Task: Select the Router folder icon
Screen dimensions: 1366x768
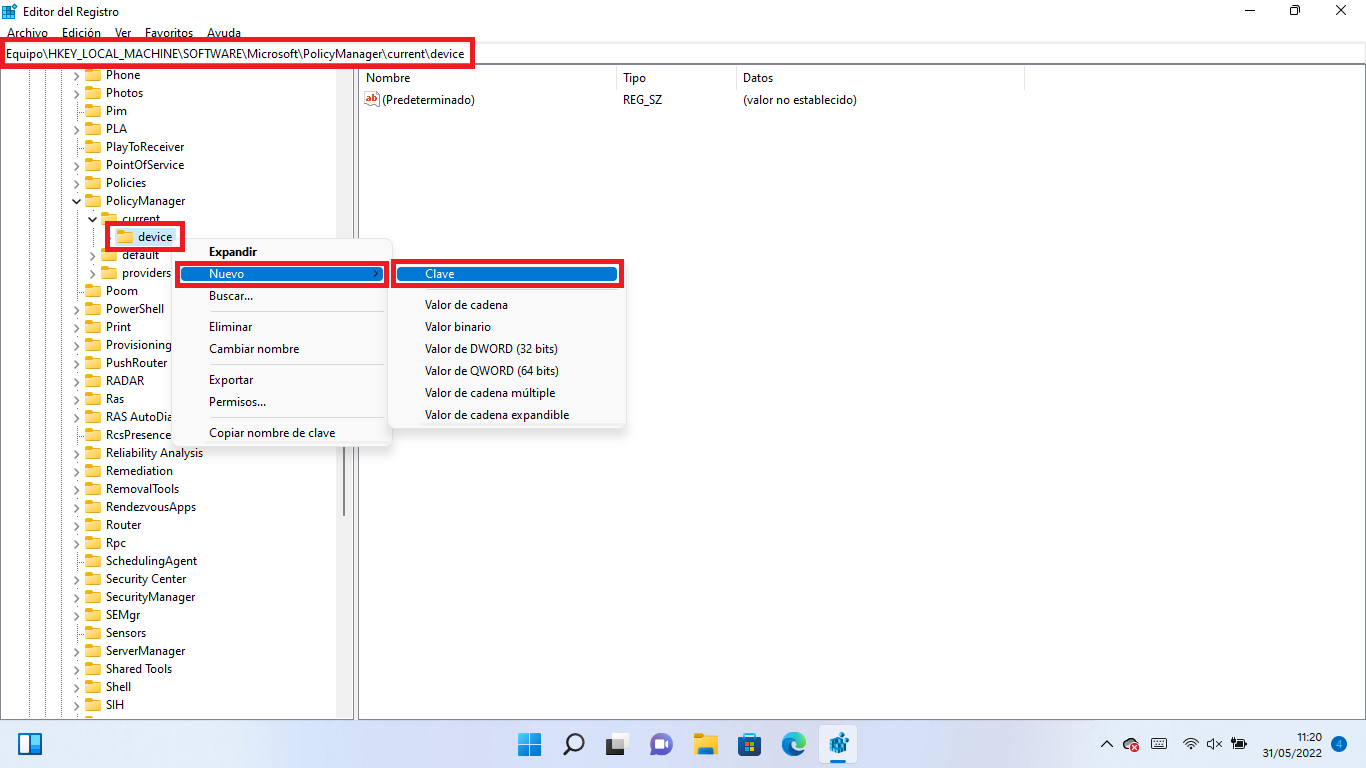Action: click(93, 525)
